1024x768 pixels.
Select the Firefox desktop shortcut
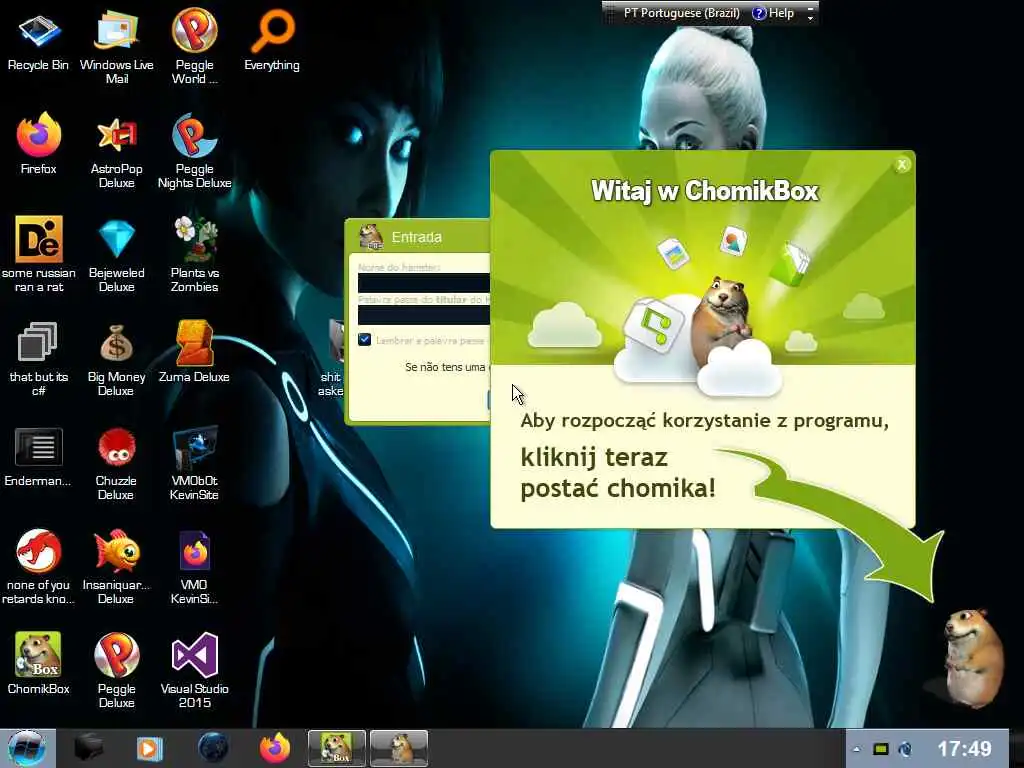click(39, 144)
